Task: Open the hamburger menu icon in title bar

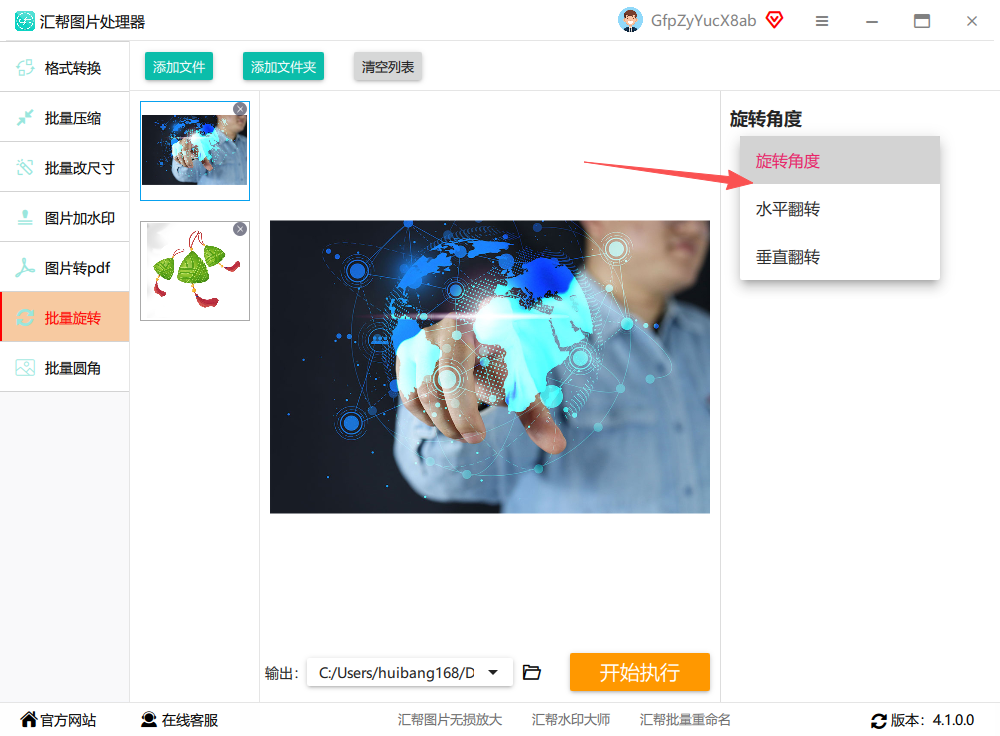Action: pyautogui.click(x=822, y=21)
